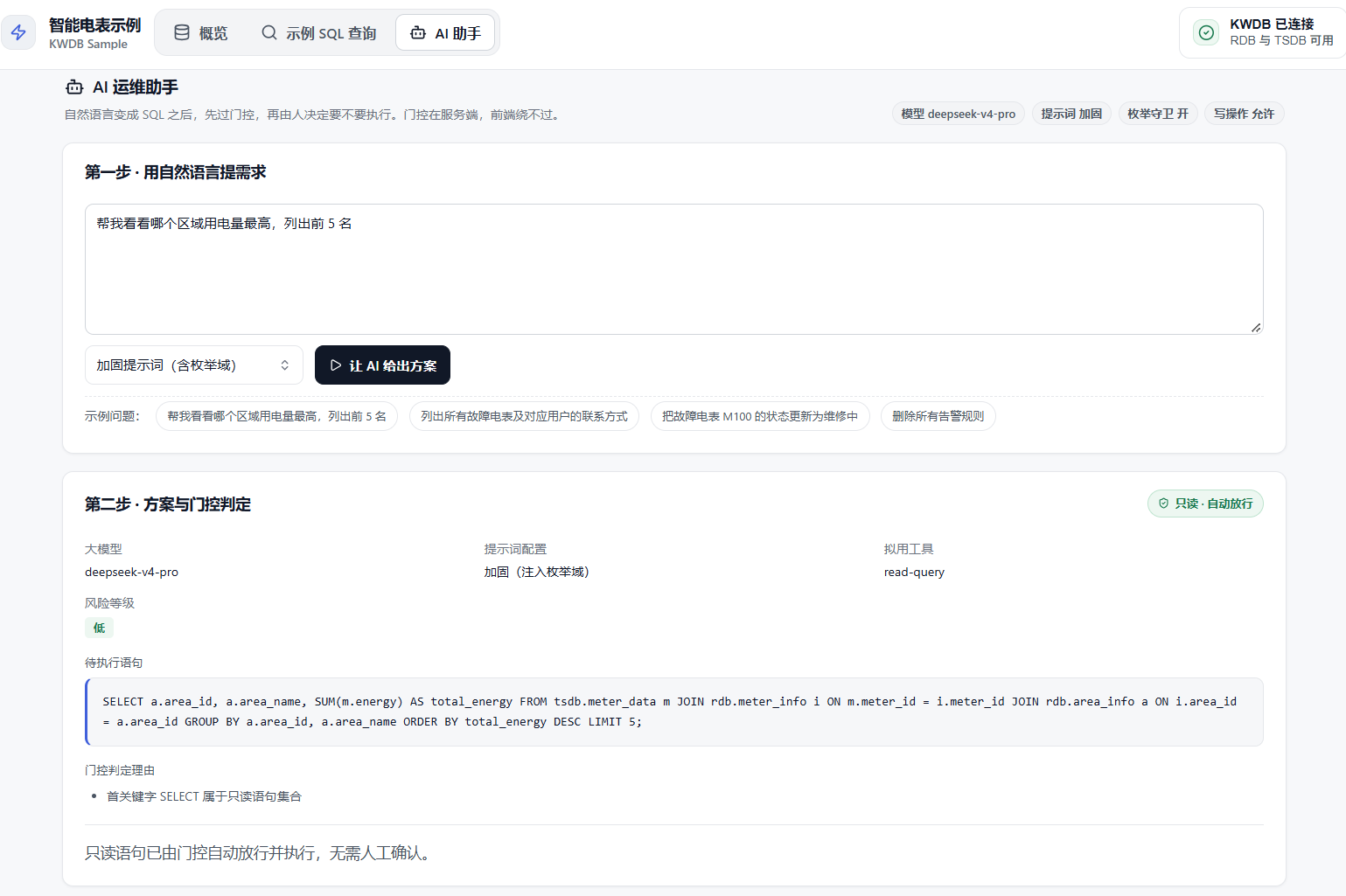
Task: Click the textarea resize handle
Action: click(1256, 327)
